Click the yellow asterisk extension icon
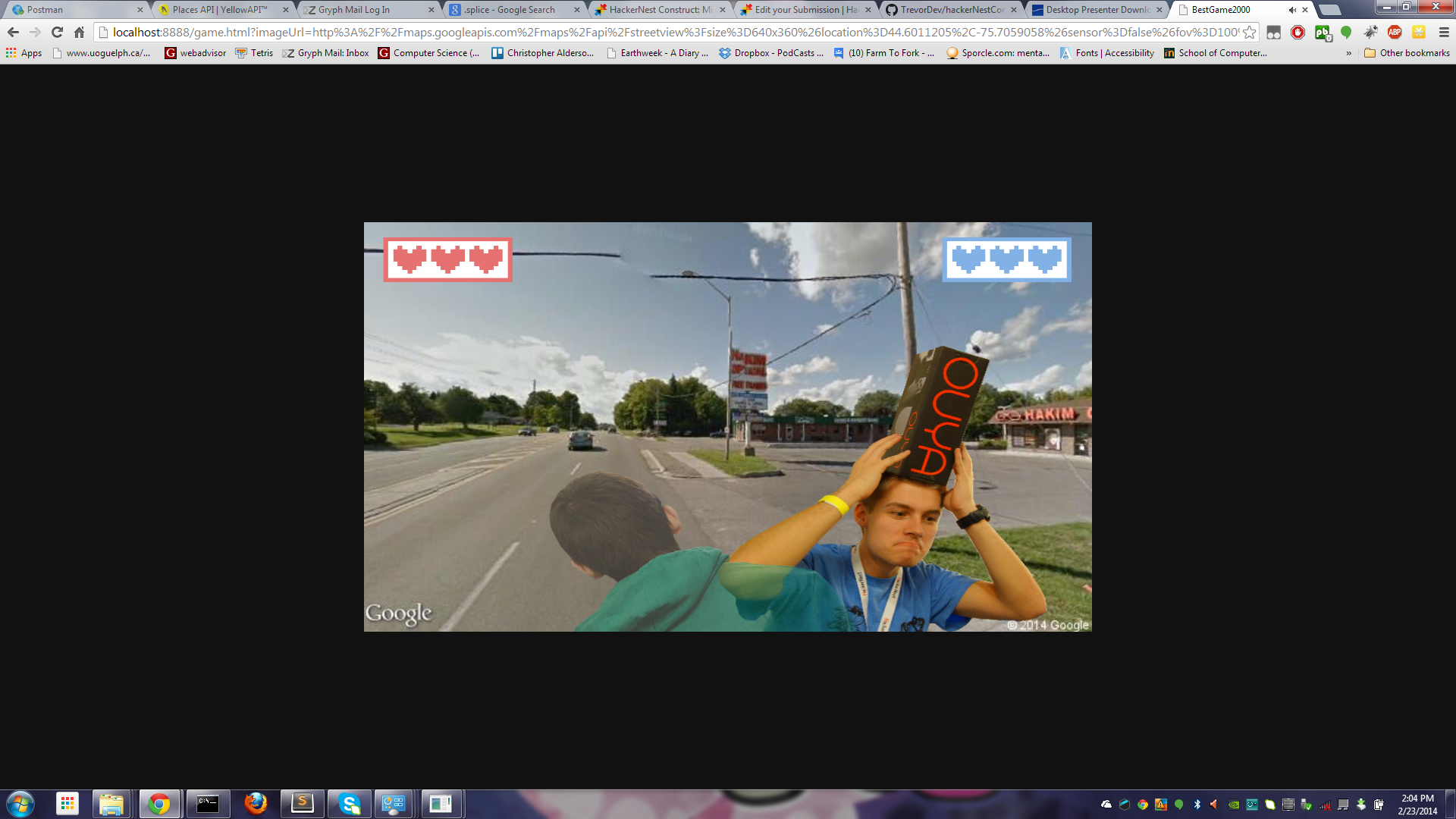1456x819 pixels. coord(1418,32)
